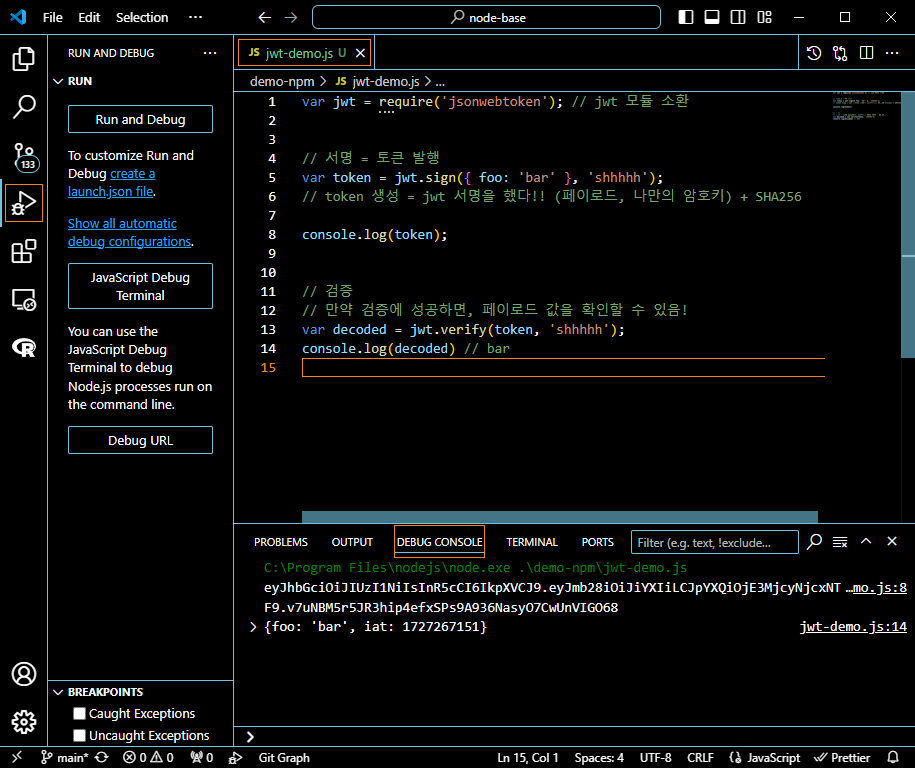Open the File menu
This screenshot has height=768, width=915.
click(53, 18)
